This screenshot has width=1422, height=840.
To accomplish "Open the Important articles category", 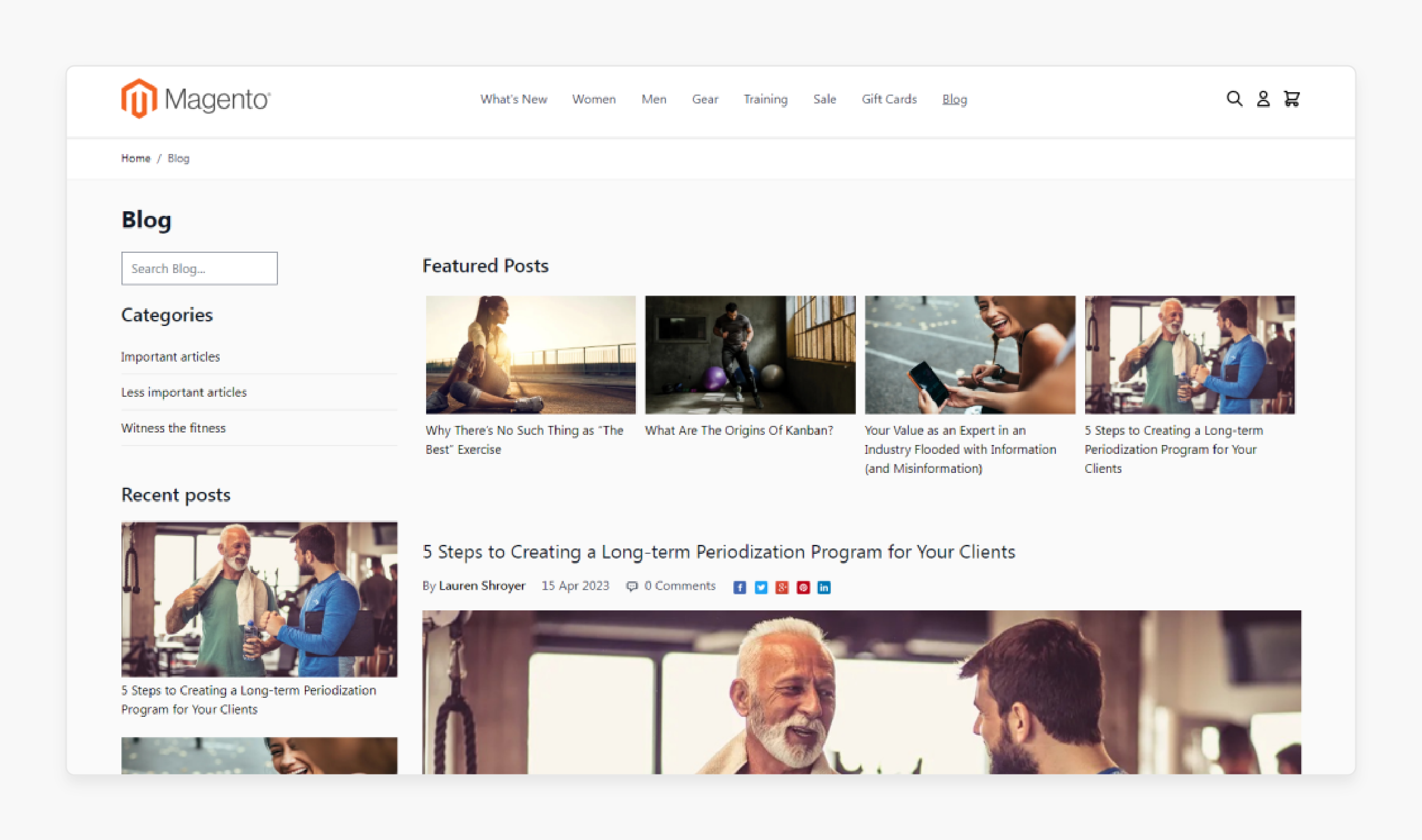I will (x=170, y=356).
